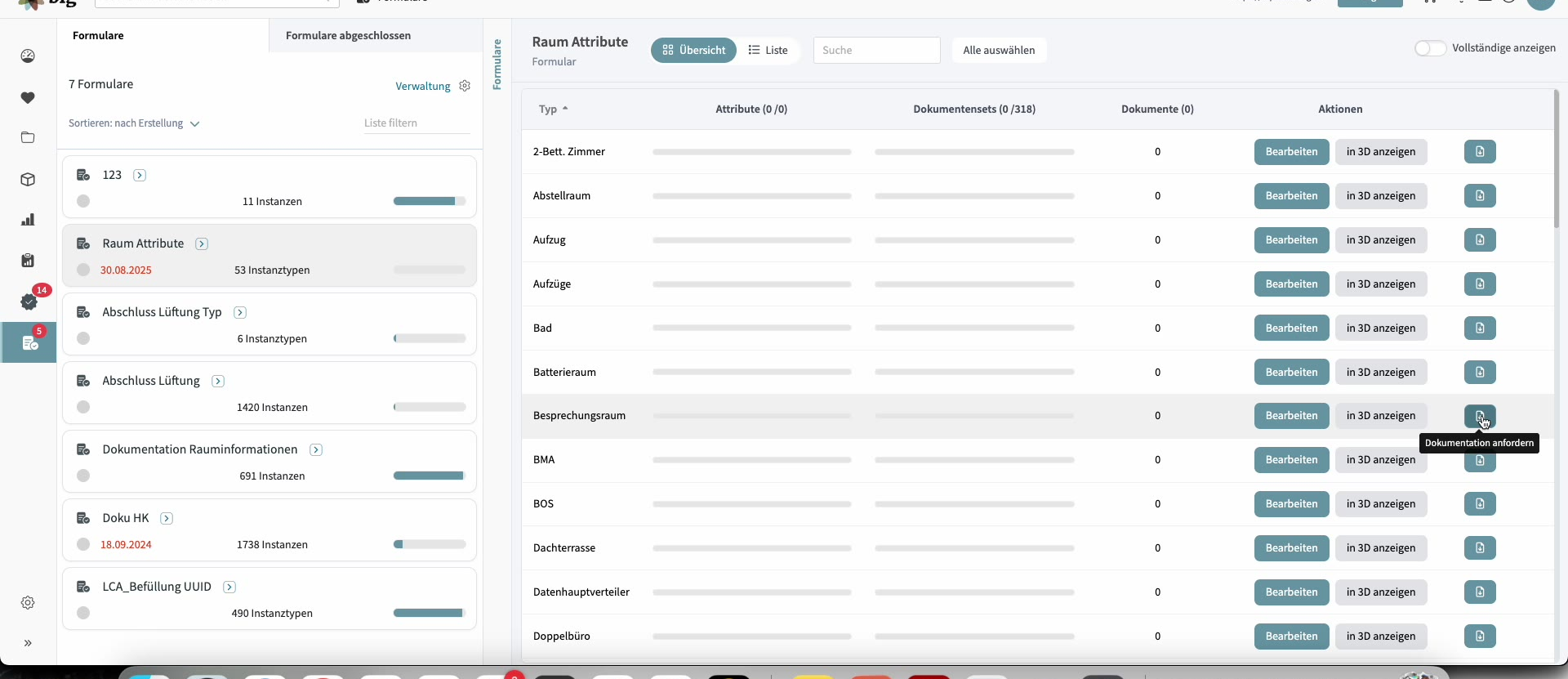
Task: Expand Dokumentation Rauminformationen chevron
Action: pos(316,449)
